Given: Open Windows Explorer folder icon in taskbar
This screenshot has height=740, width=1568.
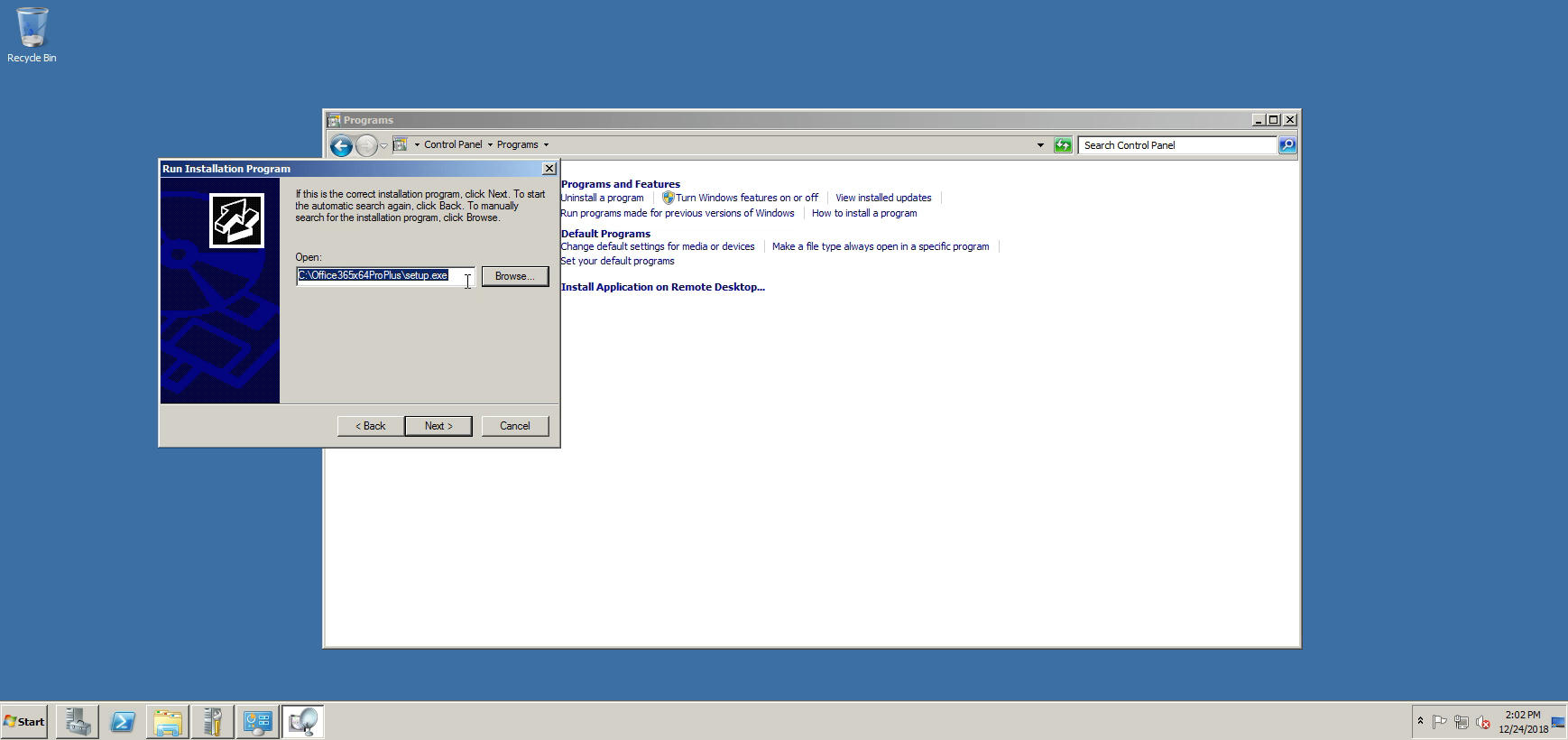Looking at the screenshot, I should 168,721.
